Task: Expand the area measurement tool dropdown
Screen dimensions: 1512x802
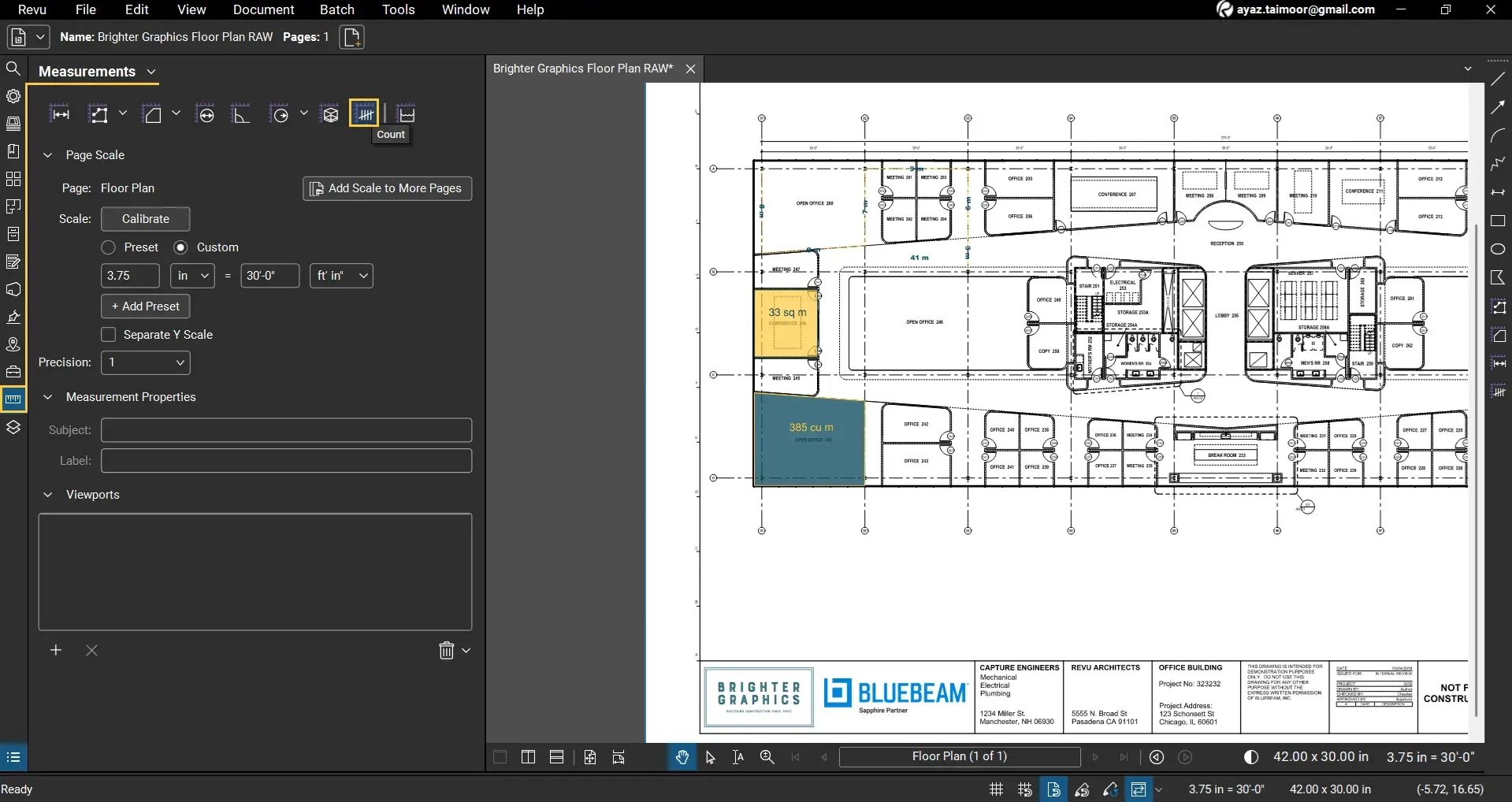Action: pyautogui.click(x=174, y=113)
